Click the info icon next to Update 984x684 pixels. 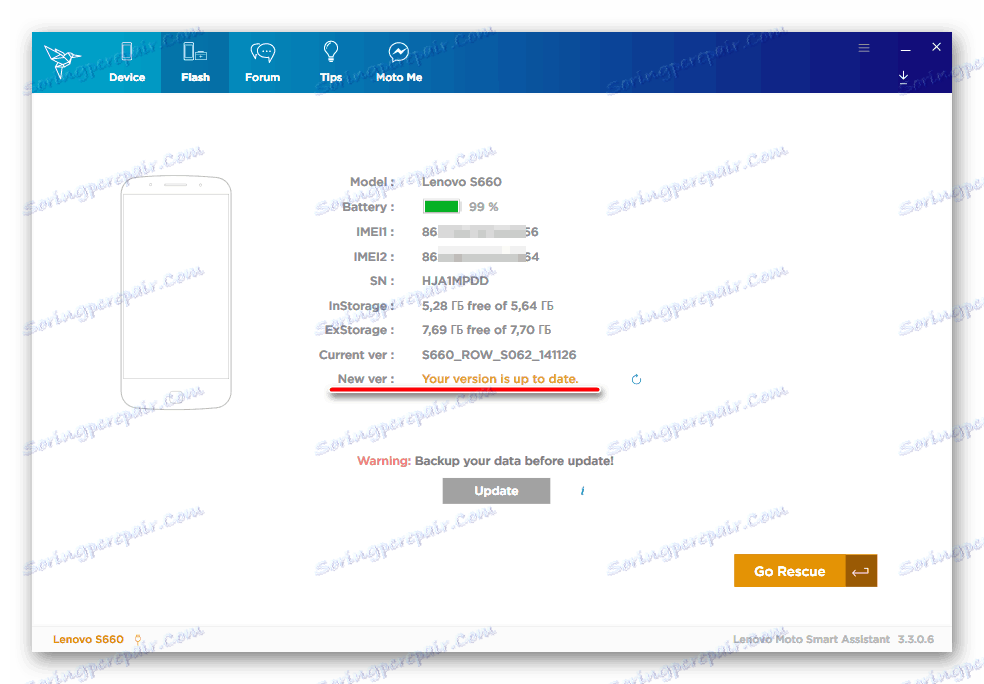[582, 490]
